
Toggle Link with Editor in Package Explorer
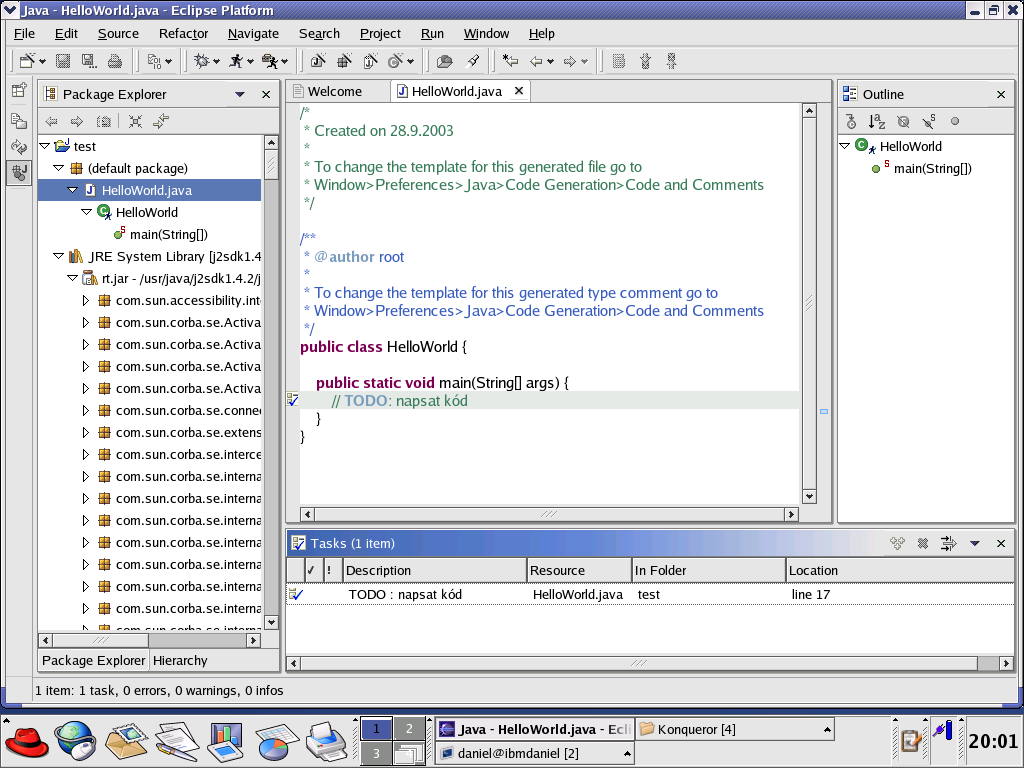point(161,121)
